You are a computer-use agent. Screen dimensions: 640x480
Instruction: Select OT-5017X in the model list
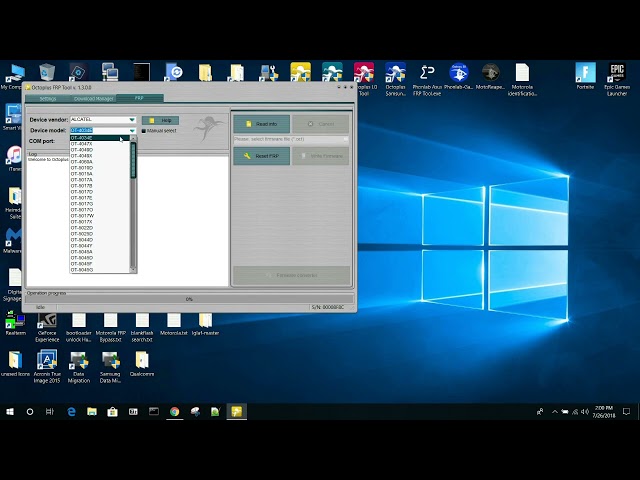coord(100,222)
